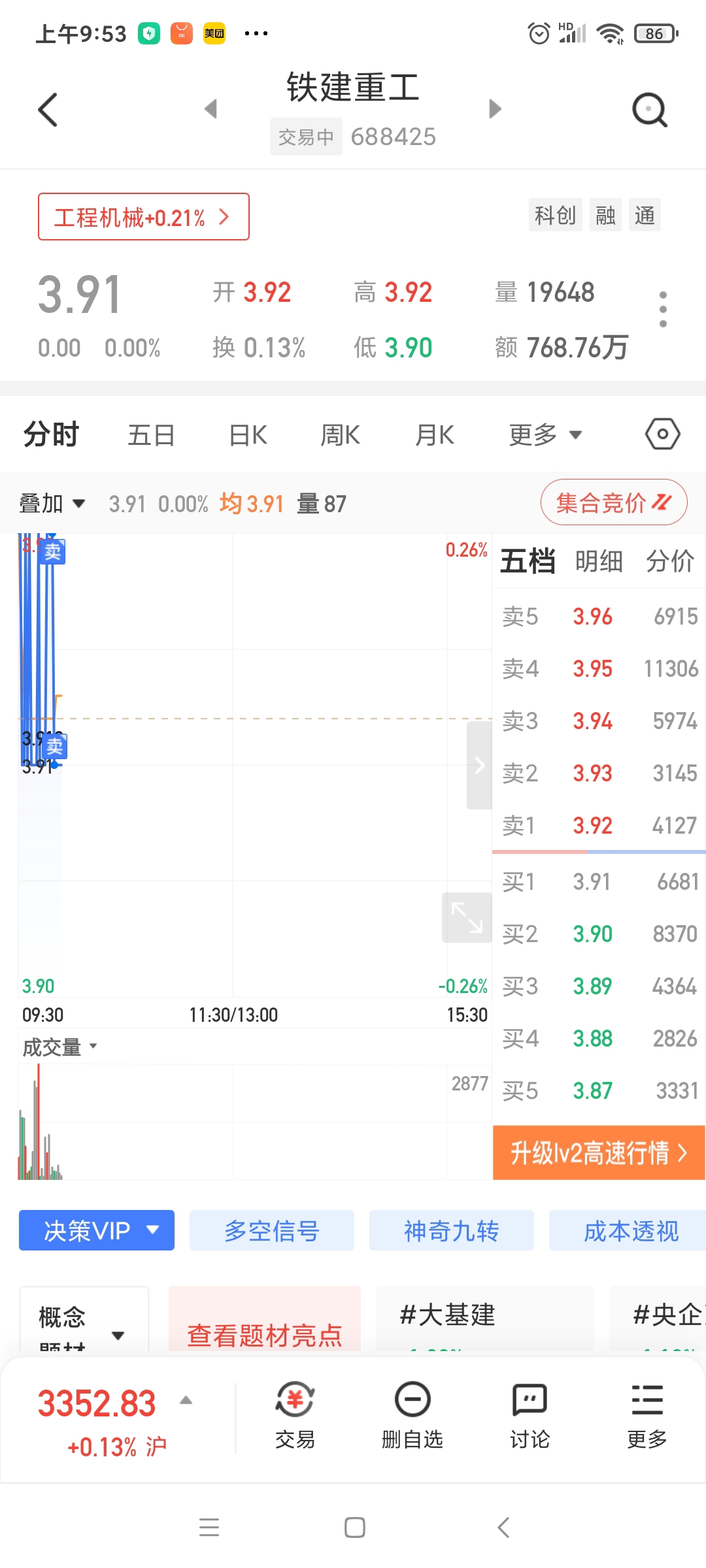
Task: Toggle the 成本透视 indicator
Action: (628, 1230)
